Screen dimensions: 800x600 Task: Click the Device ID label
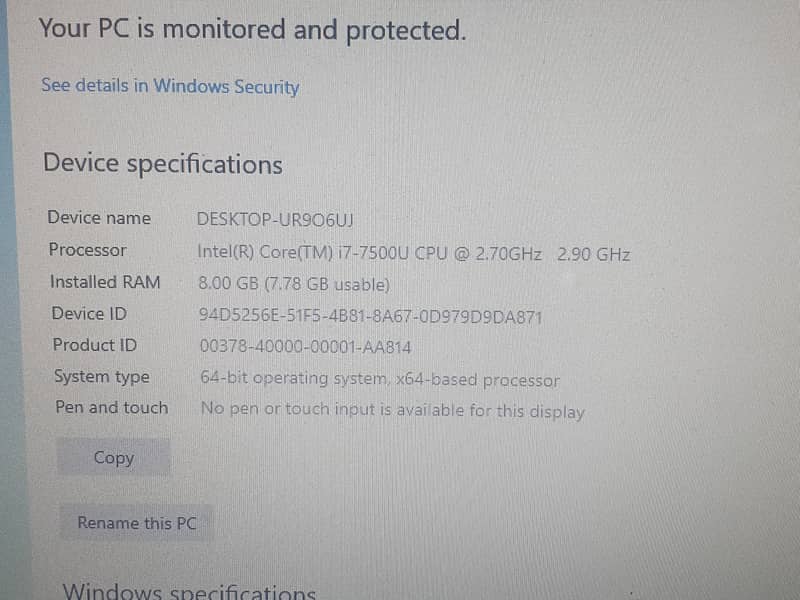[x=89, y=314]
